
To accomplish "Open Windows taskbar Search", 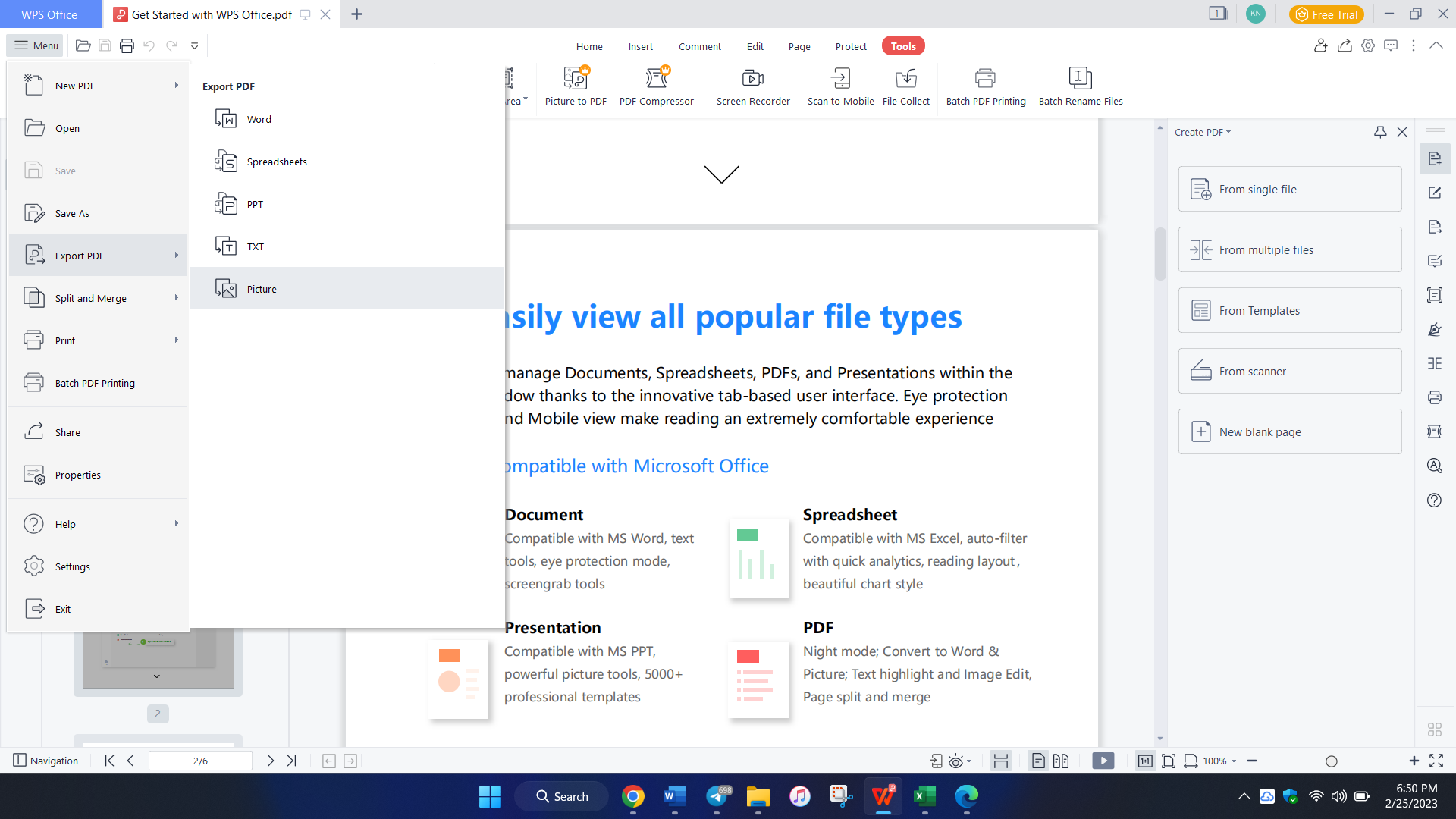I will point(562,796).
